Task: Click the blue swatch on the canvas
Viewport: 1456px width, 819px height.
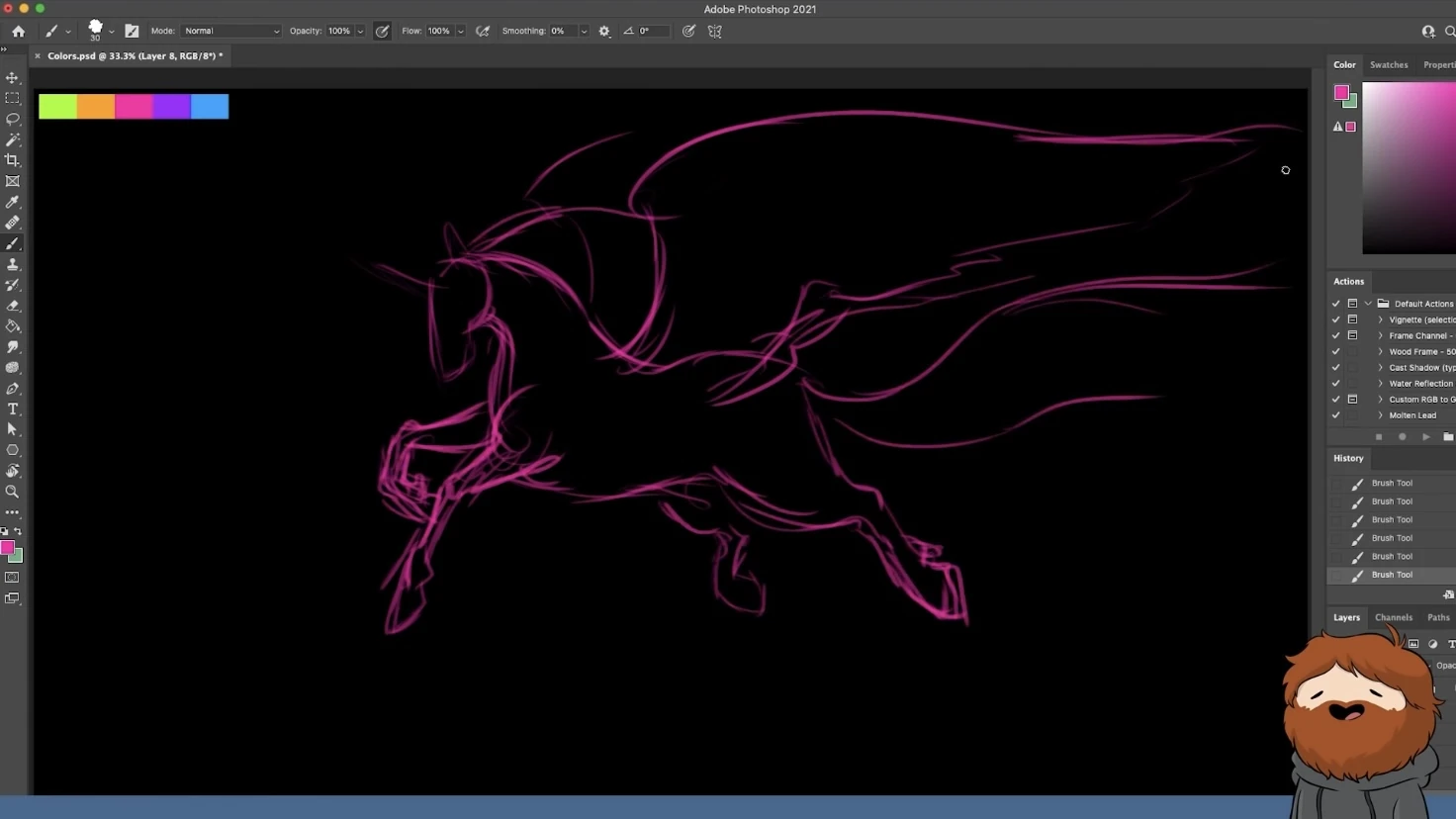Action: point(210,107)
